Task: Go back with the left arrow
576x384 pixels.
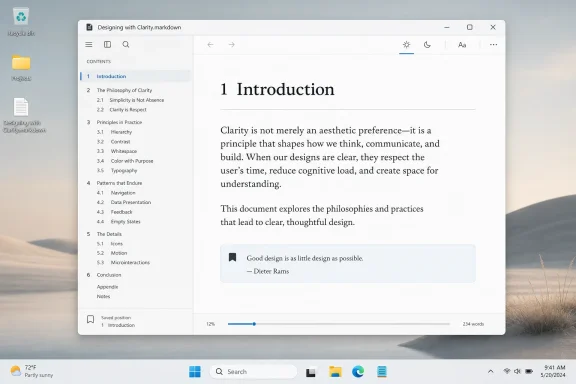Action: tap(210, 45)
